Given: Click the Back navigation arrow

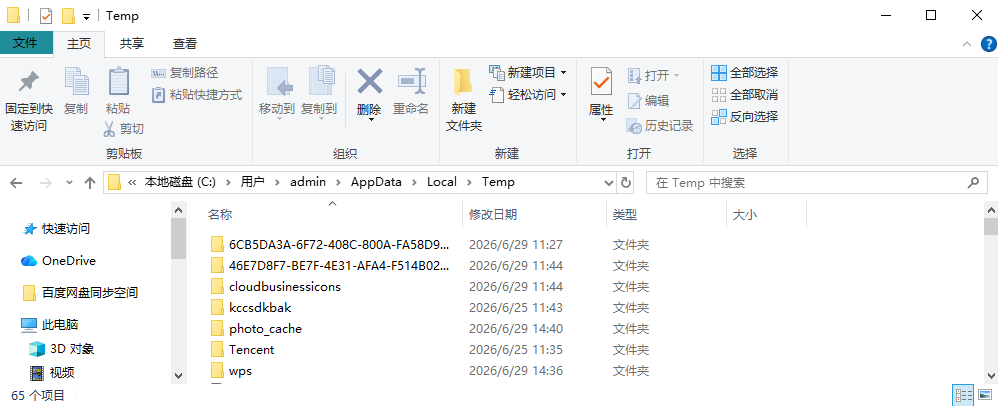Looking at the screenshot, I should (x=16, y=183).
